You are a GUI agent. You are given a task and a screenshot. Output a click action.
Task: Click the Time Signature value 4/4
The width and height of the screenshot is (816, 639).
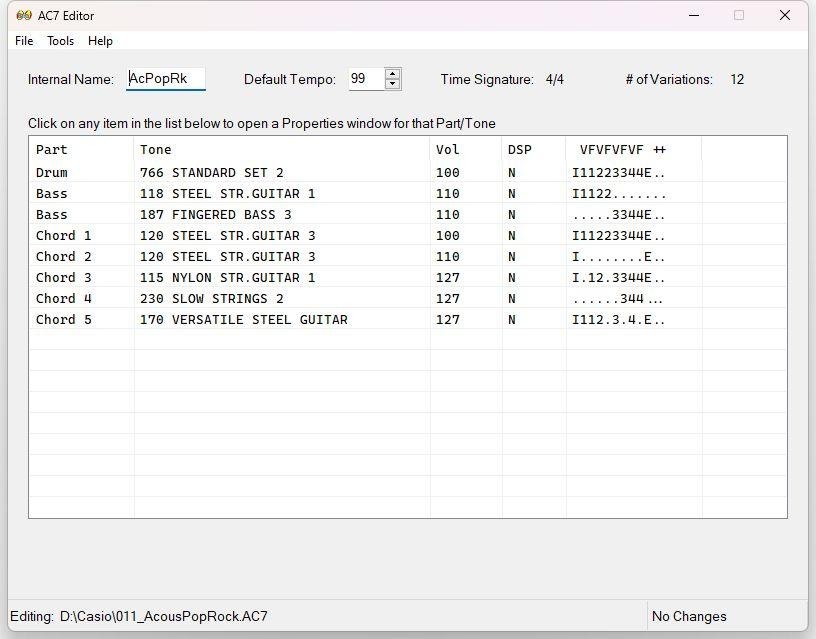555,79
